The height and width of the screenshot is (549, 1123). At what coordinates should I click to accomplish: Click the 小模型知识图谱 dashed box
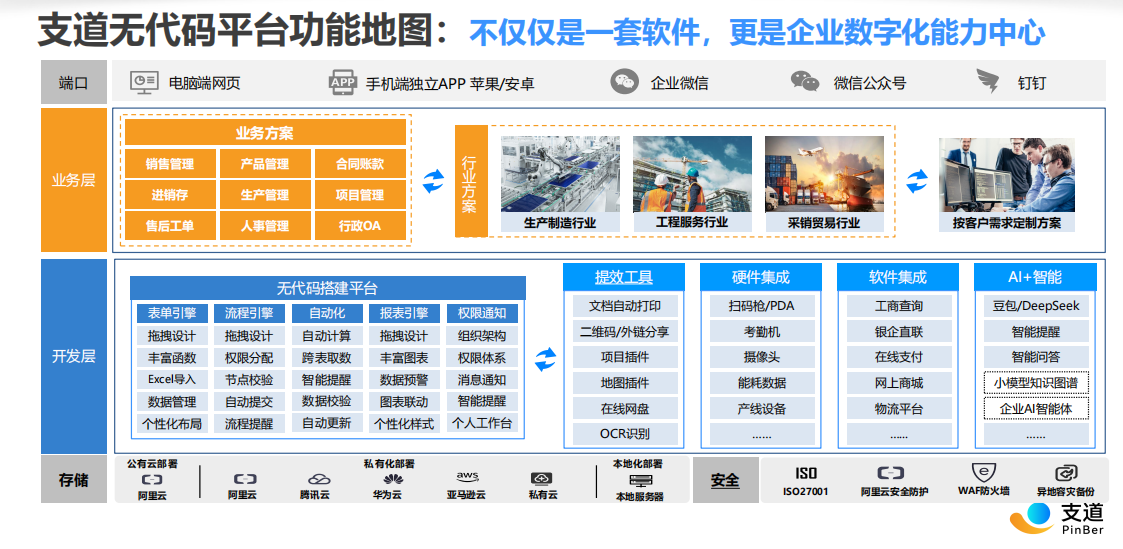point(1036,383)
